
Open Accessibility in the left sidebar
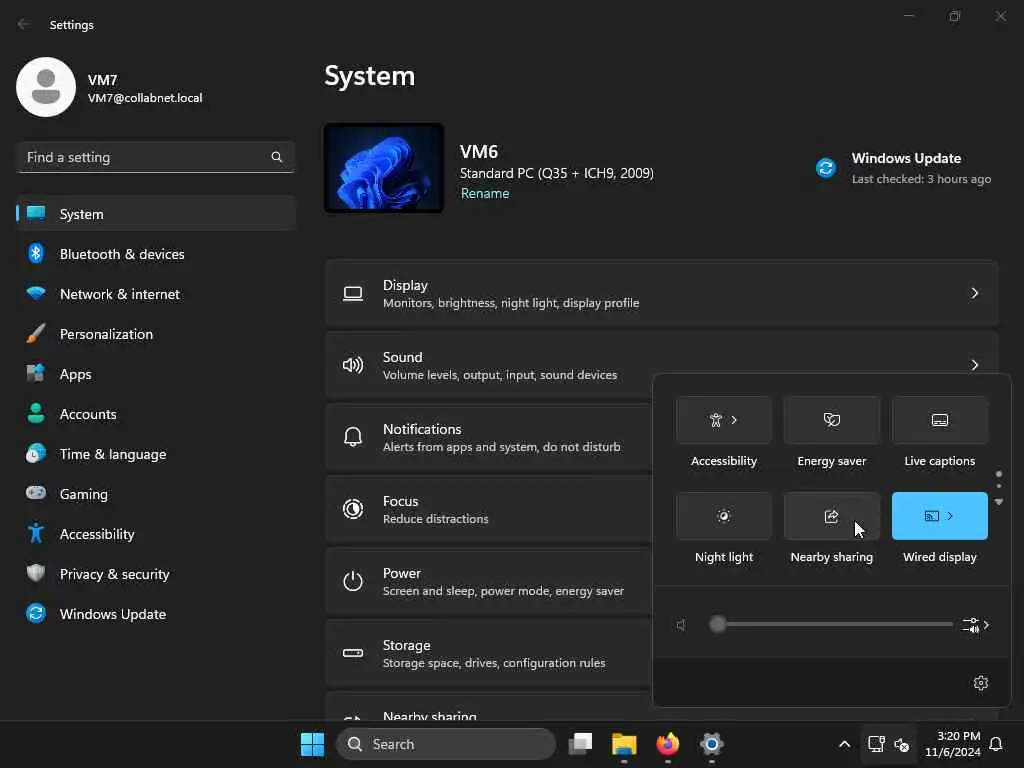155,534
